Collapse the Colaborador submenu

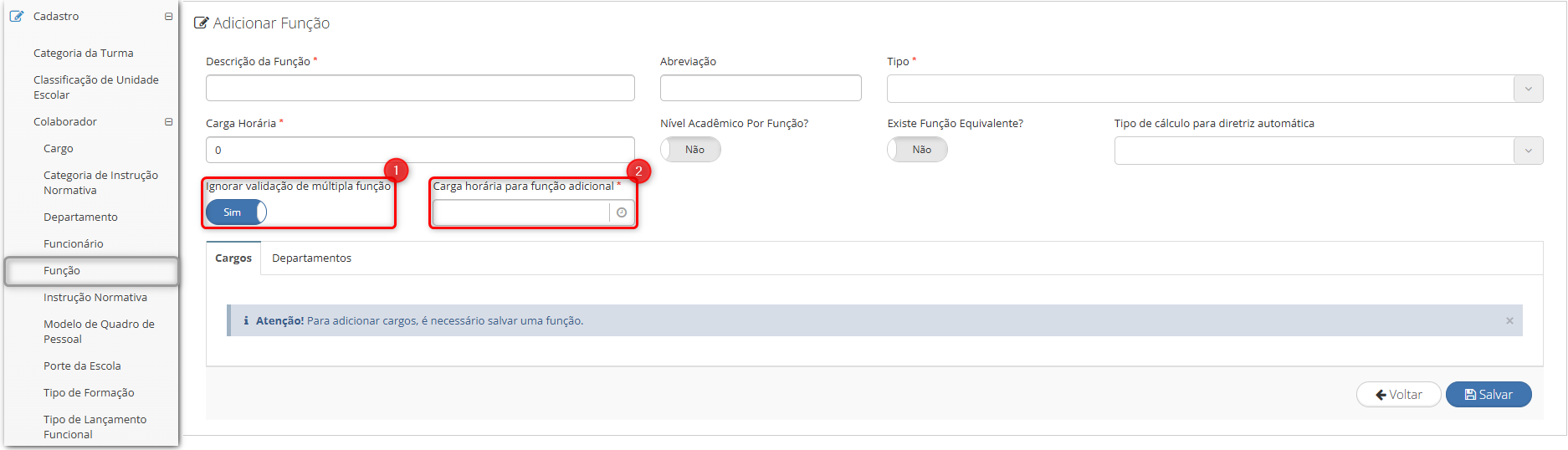pyautogui.click(x=168, y=121)
